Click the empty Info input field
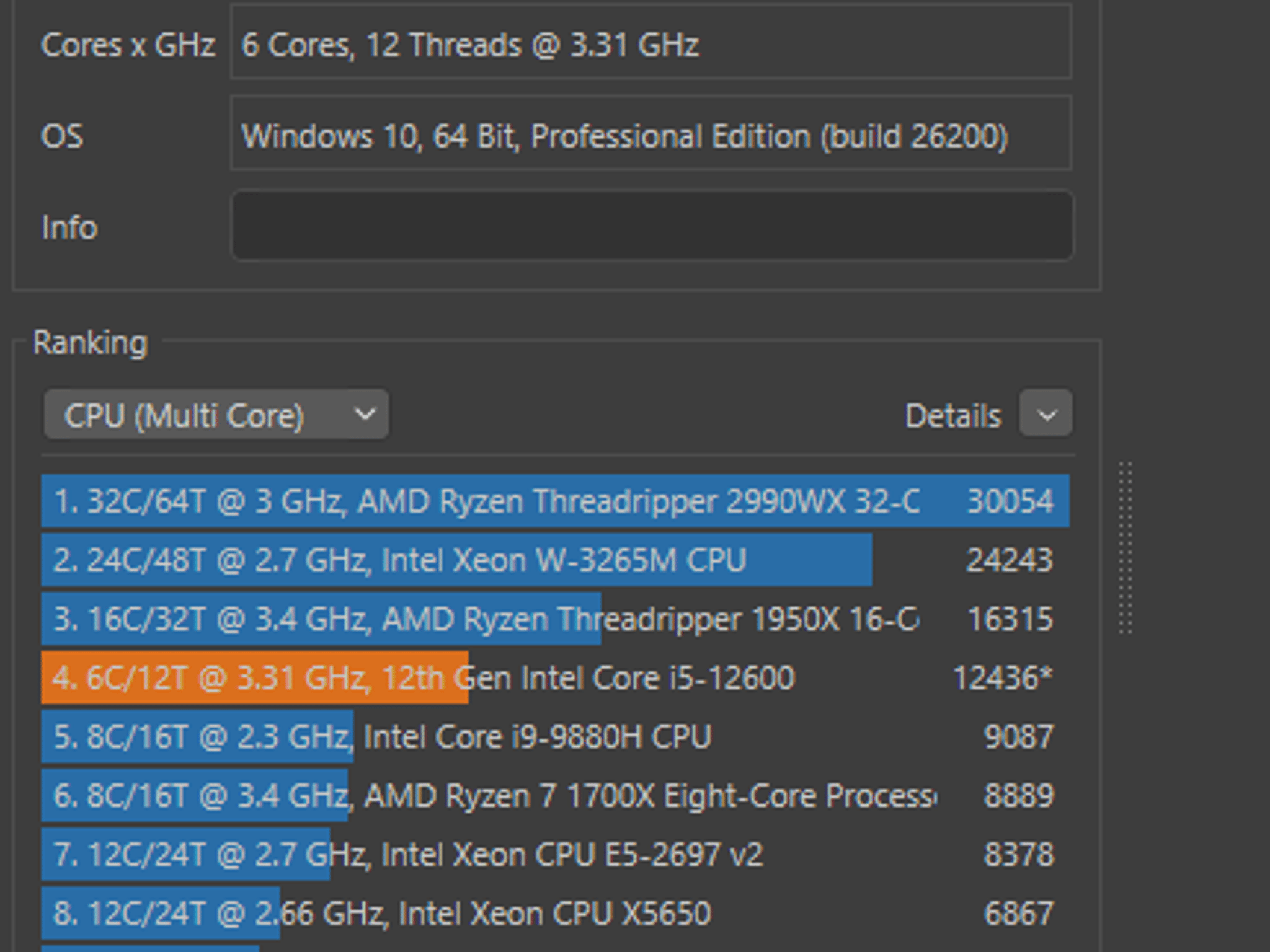 652,226
